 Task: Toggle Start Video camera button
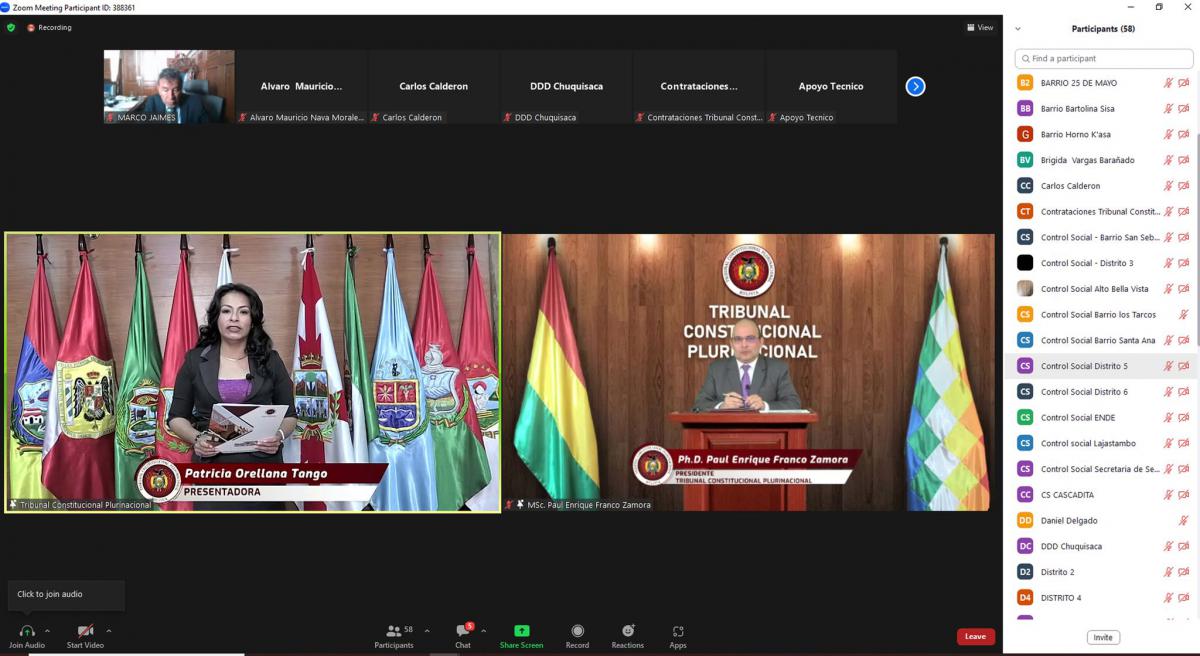pyautogui.click(x=85, y=631)
